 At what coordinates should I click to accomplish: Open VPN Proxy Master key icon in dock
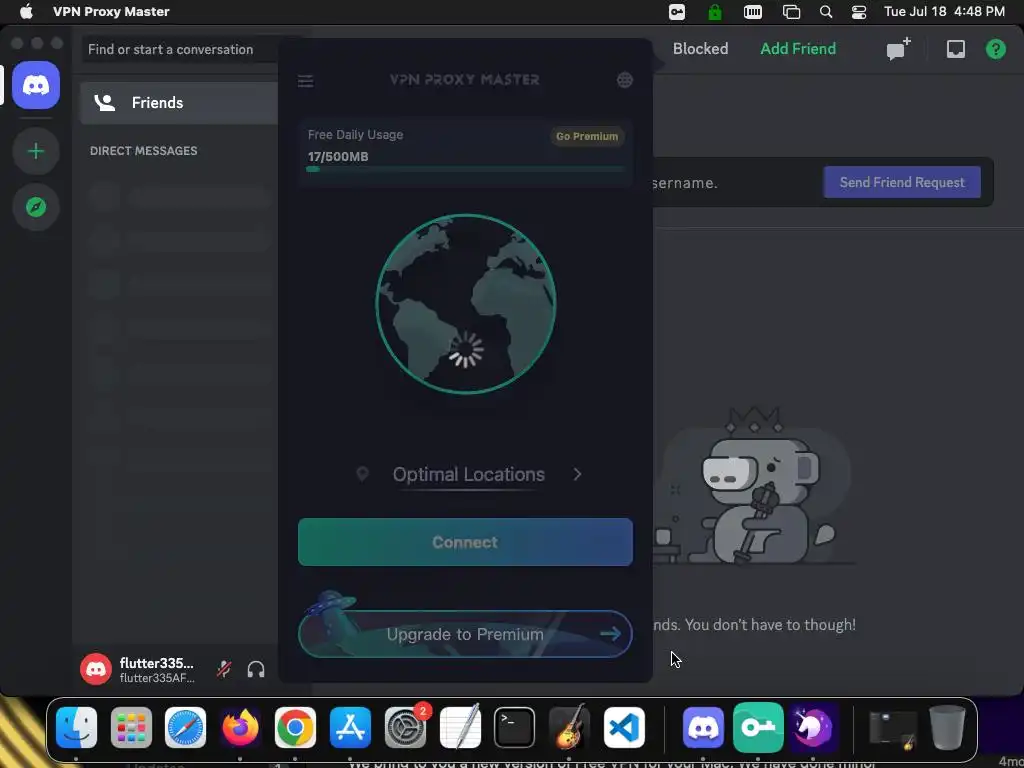[758, 727]
